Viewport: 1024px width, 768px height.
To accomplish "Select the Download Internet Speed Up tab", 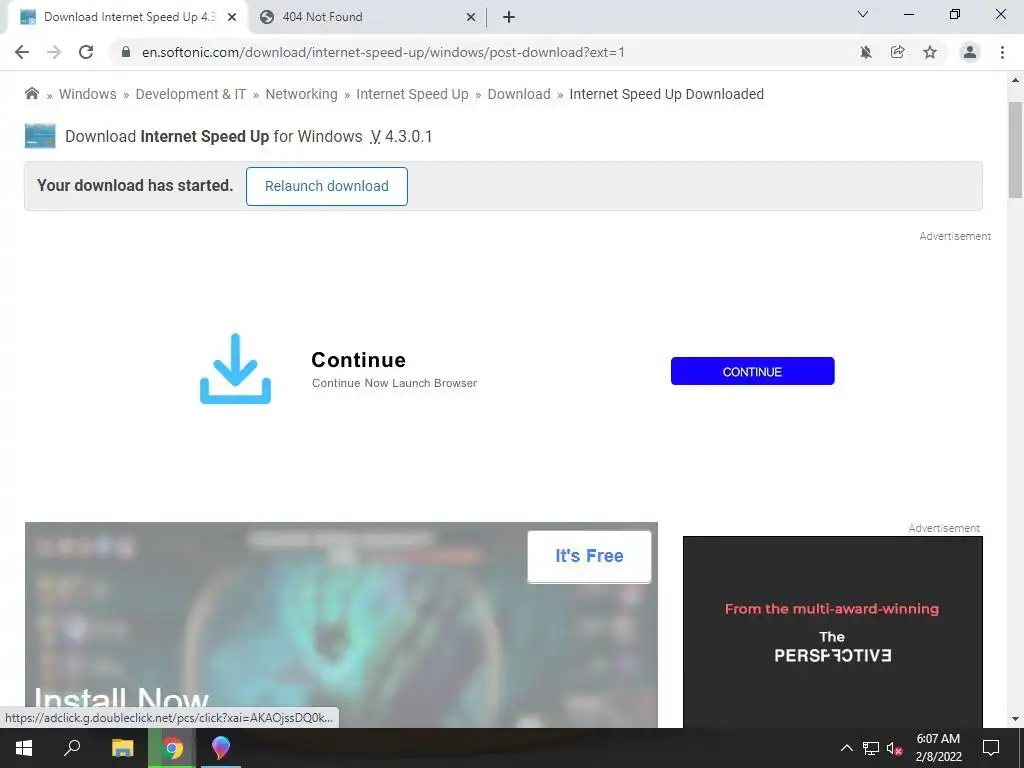I will click(127, 17).
